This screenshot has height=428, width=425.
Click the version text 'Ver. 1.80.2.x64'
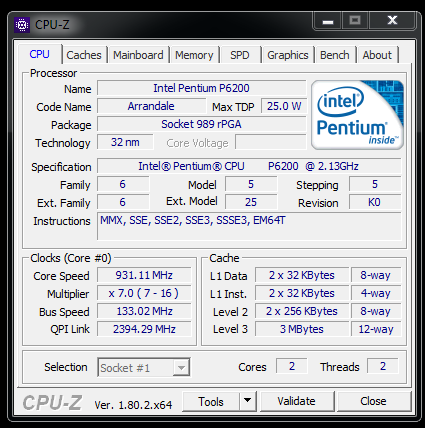(133, 405)
